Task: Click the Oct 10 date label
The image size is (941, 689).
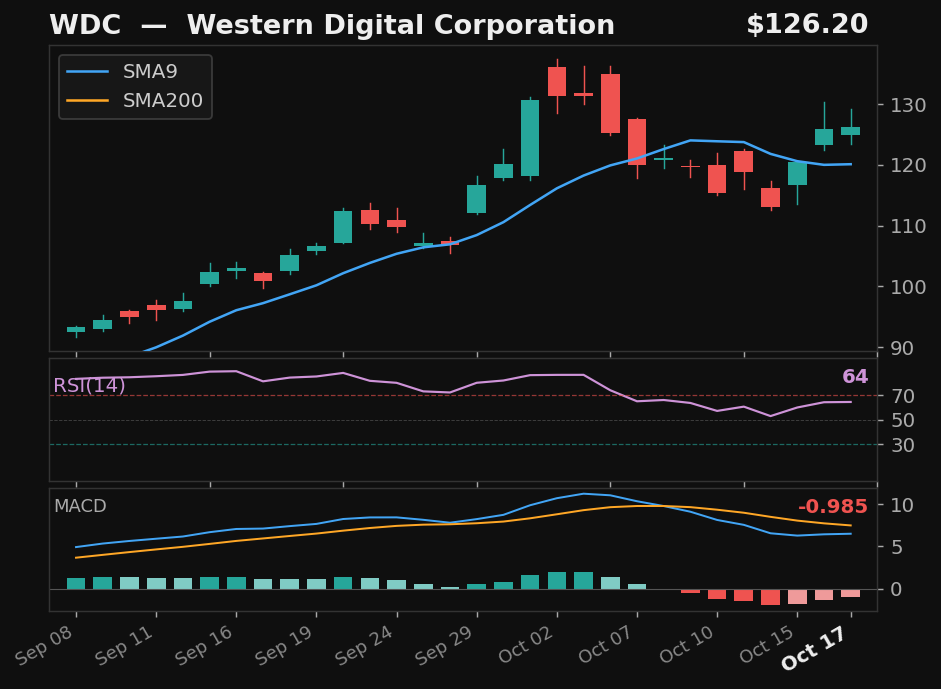Action: pos(687,644)
